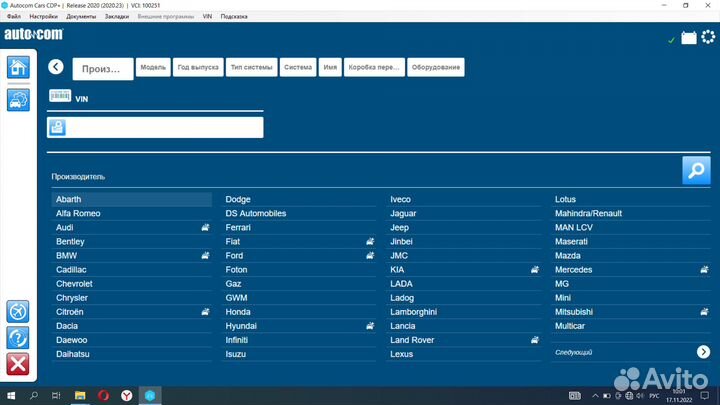
Task: Open the Настройки menu
Action: [44, 17]
